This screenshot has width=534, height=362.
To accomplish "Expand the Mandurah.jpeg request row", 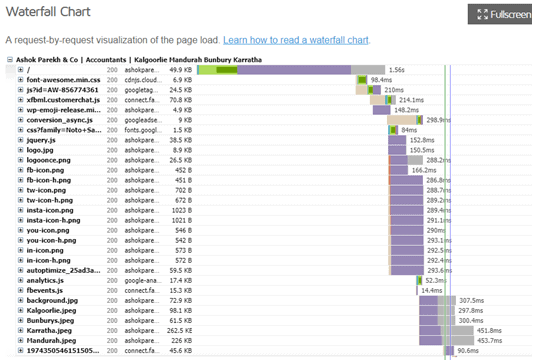I will [20, 341].
